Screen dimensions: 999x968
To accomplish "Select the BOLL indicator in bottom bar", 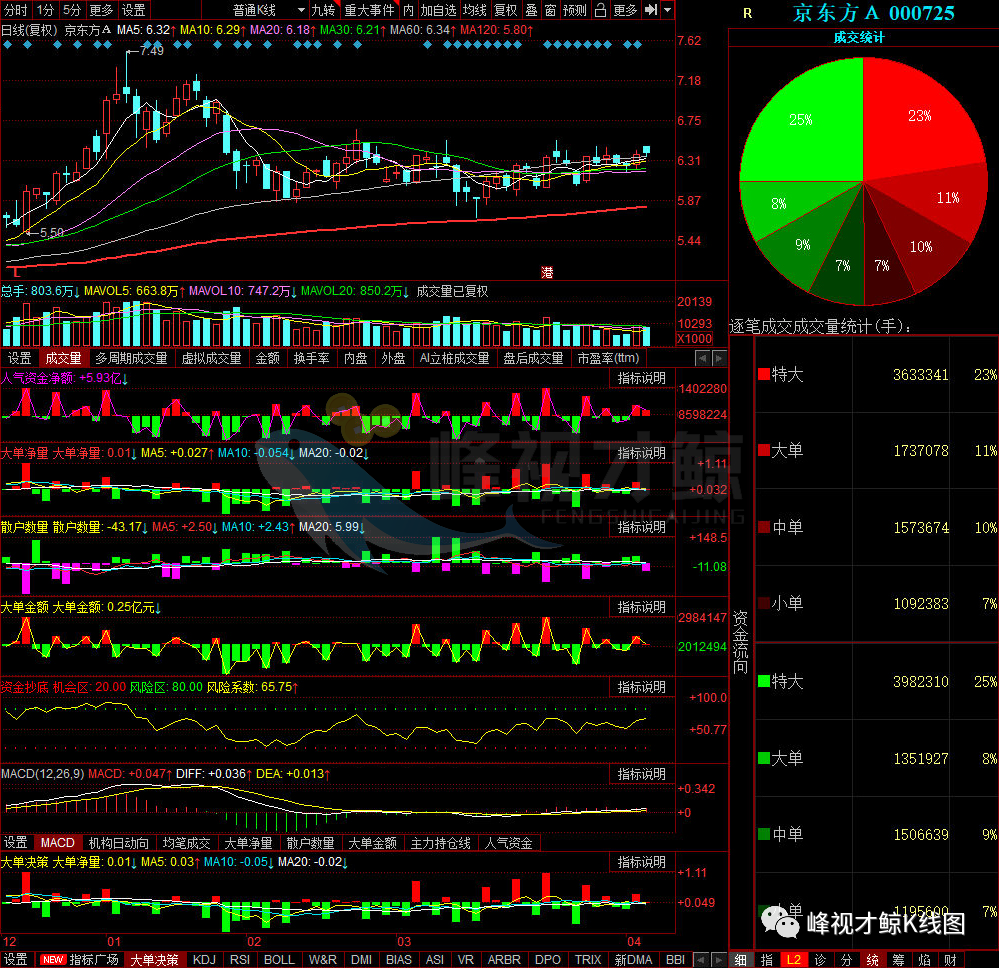I will tap(279, 959).
